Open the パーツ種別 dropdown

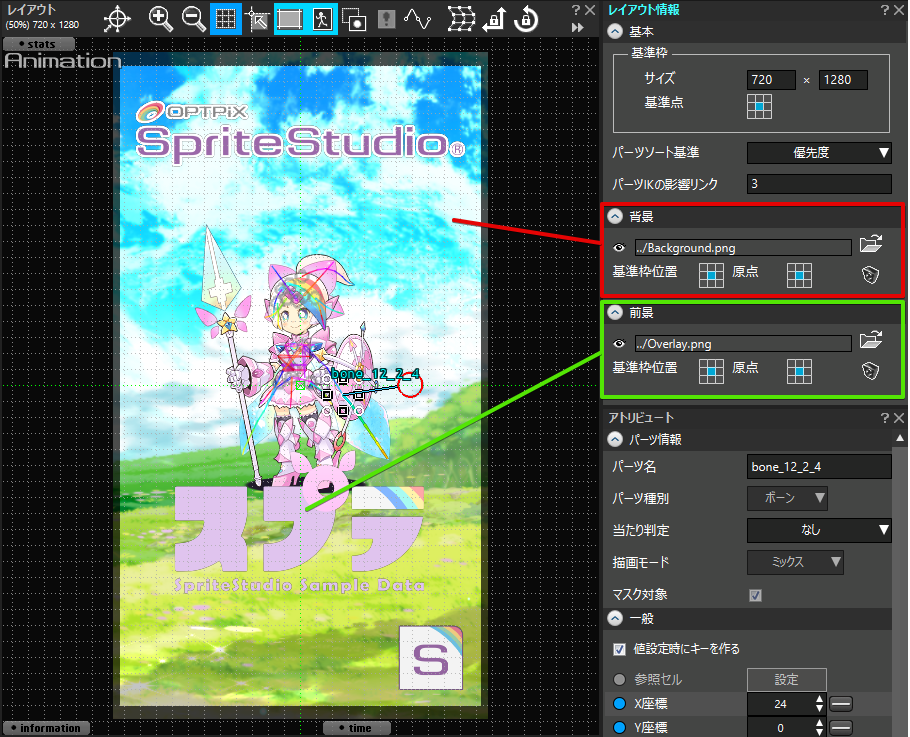coord(787,498)
